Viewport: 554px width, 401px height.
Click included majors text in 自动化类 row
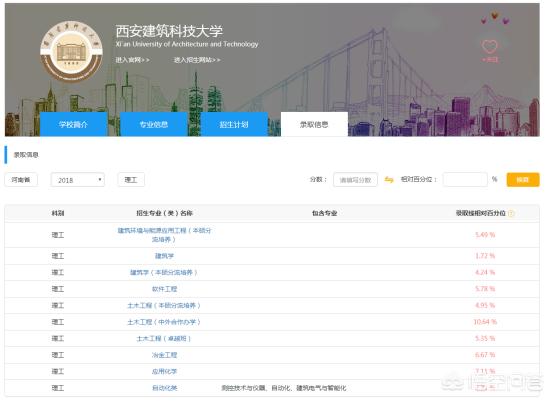point(284,388)
